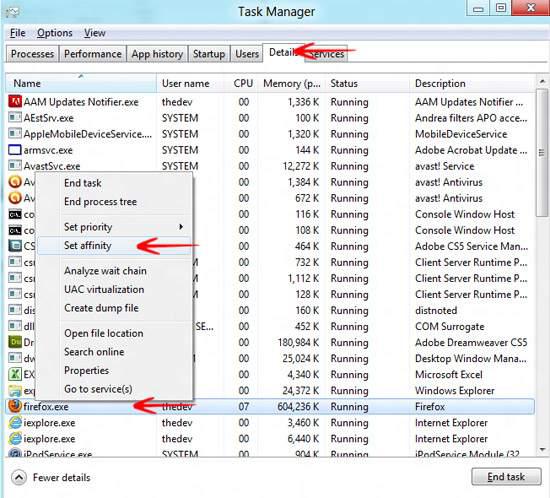The image size is (550, 498).
Task: Click the End task button at bottom
Action: [x=506, y=477]
